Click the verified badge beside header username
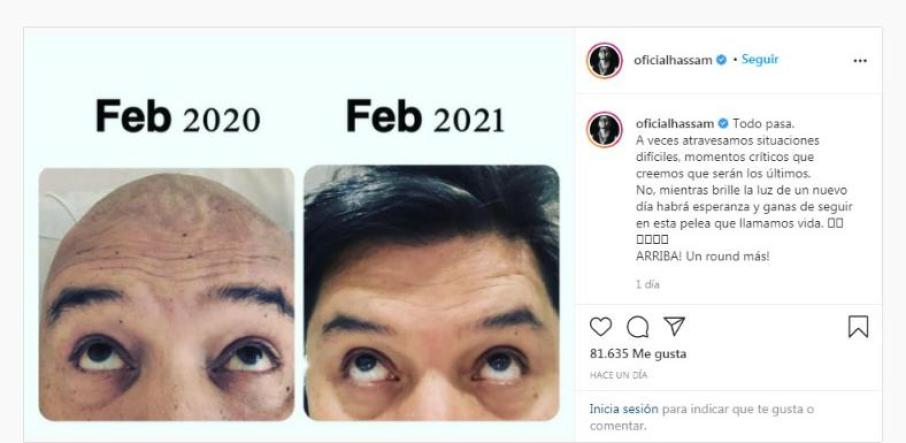The width and height of the screenshot is (906, 443). (x=721, y=59)
